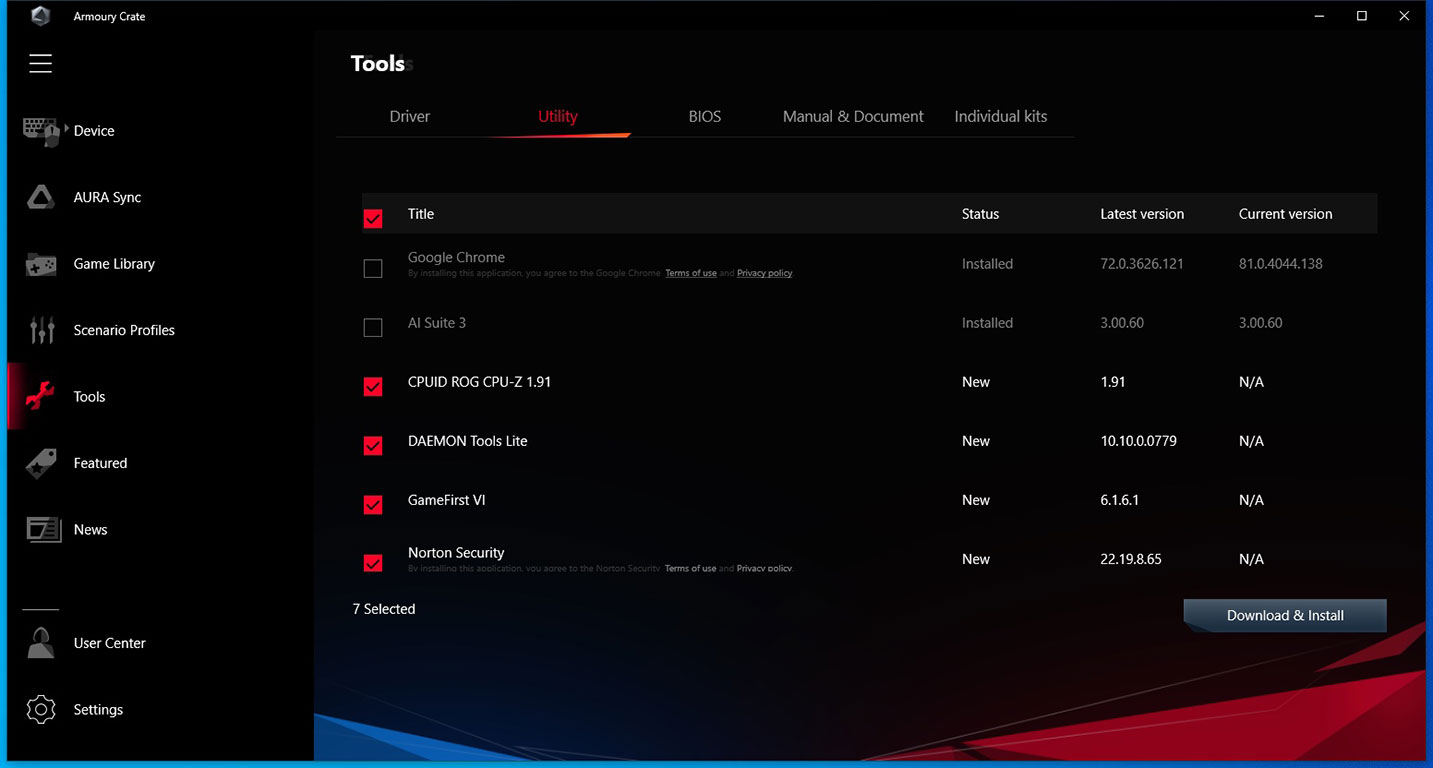Open Google Chrome Privacy policy link
1433x768 pixels.
click(x=765, y=273)
